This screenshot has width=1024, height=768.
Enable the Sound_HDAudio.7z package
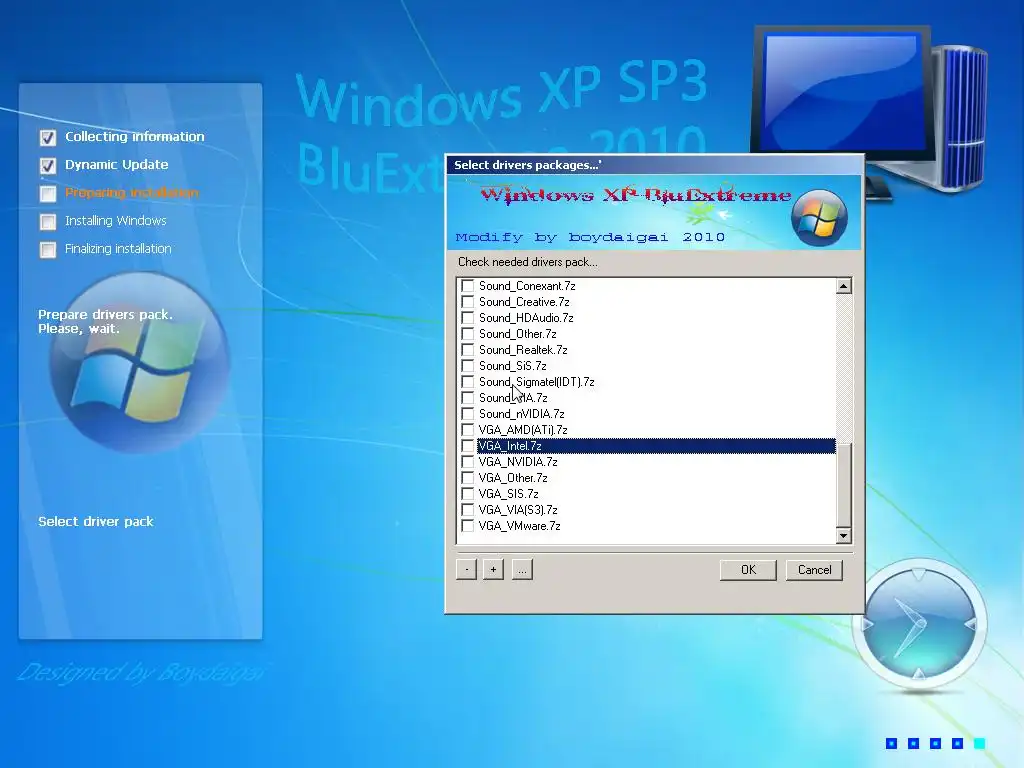pyautogui.click(x=468, y=318)
